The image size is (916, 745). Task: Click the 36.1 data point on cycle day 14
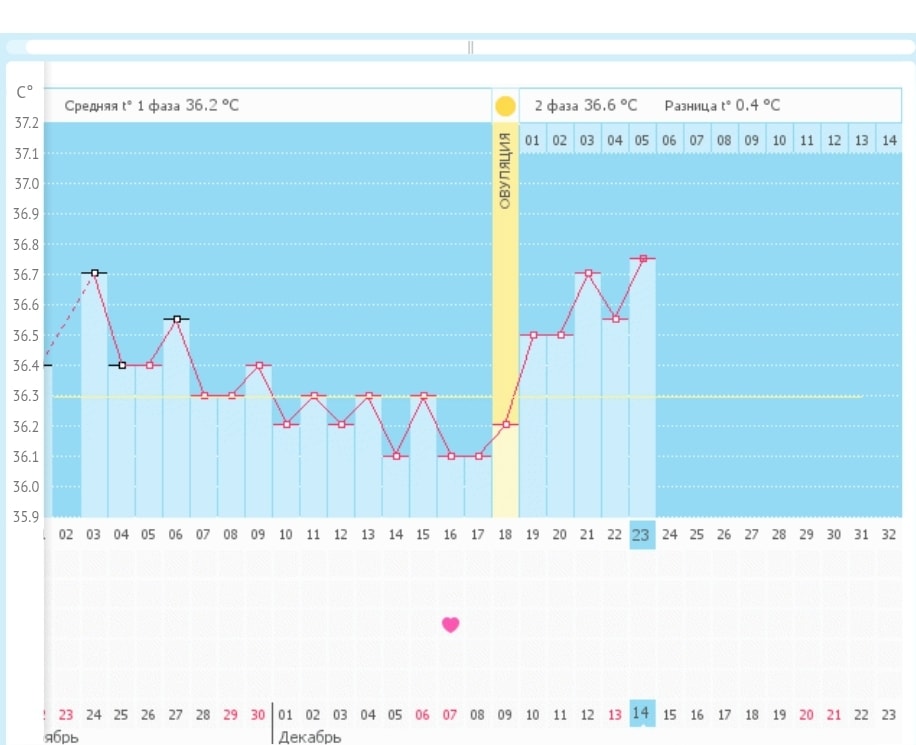coord(397,456)
